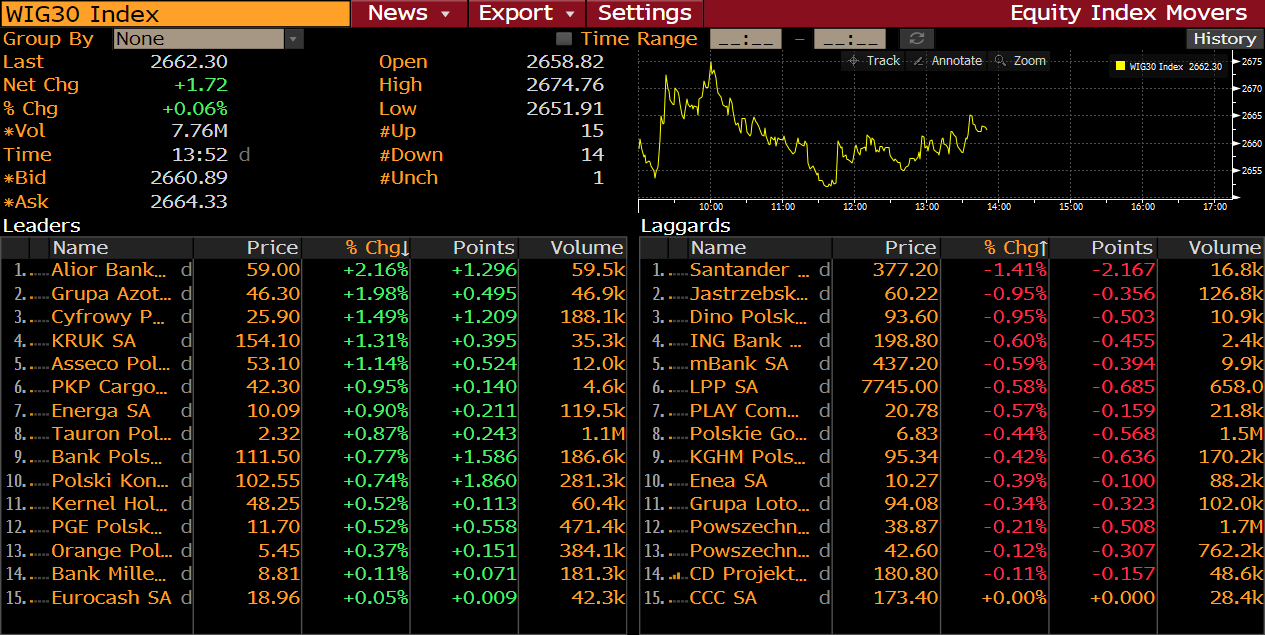1265x635 pixels.
Task: Click the High value 2674.76
Action: pyautogui.click(x=565, y=85)
